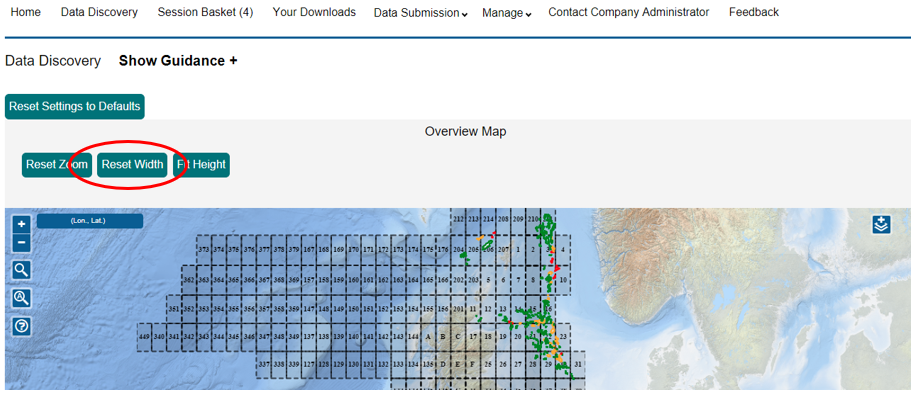Image resolution: width=913 pixels, height=398 pixels.
Task: Click the Fit Height button
Action: pos(201,165)
